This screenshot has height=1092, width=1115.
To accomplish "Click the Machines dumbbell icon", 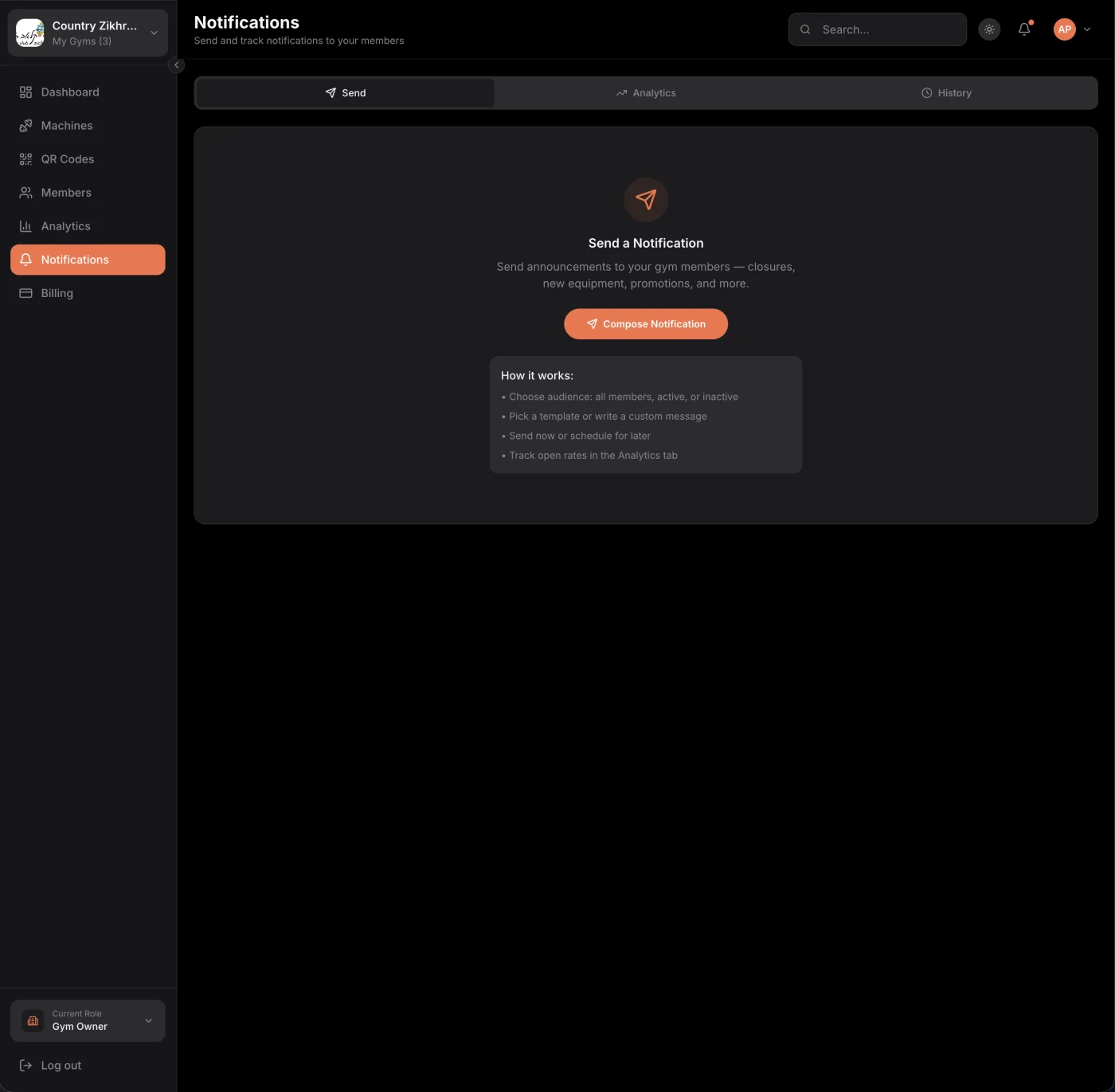I will point(25,126).
